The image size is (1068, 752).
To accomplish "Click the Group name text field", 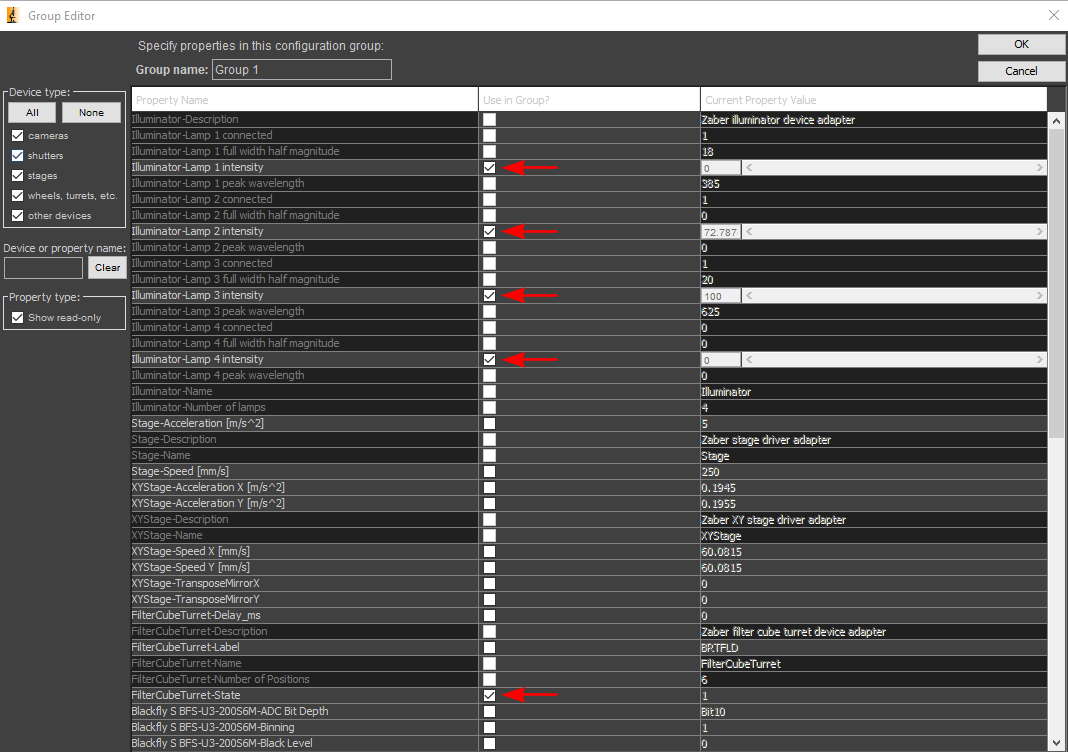I will tap(302, 69).
